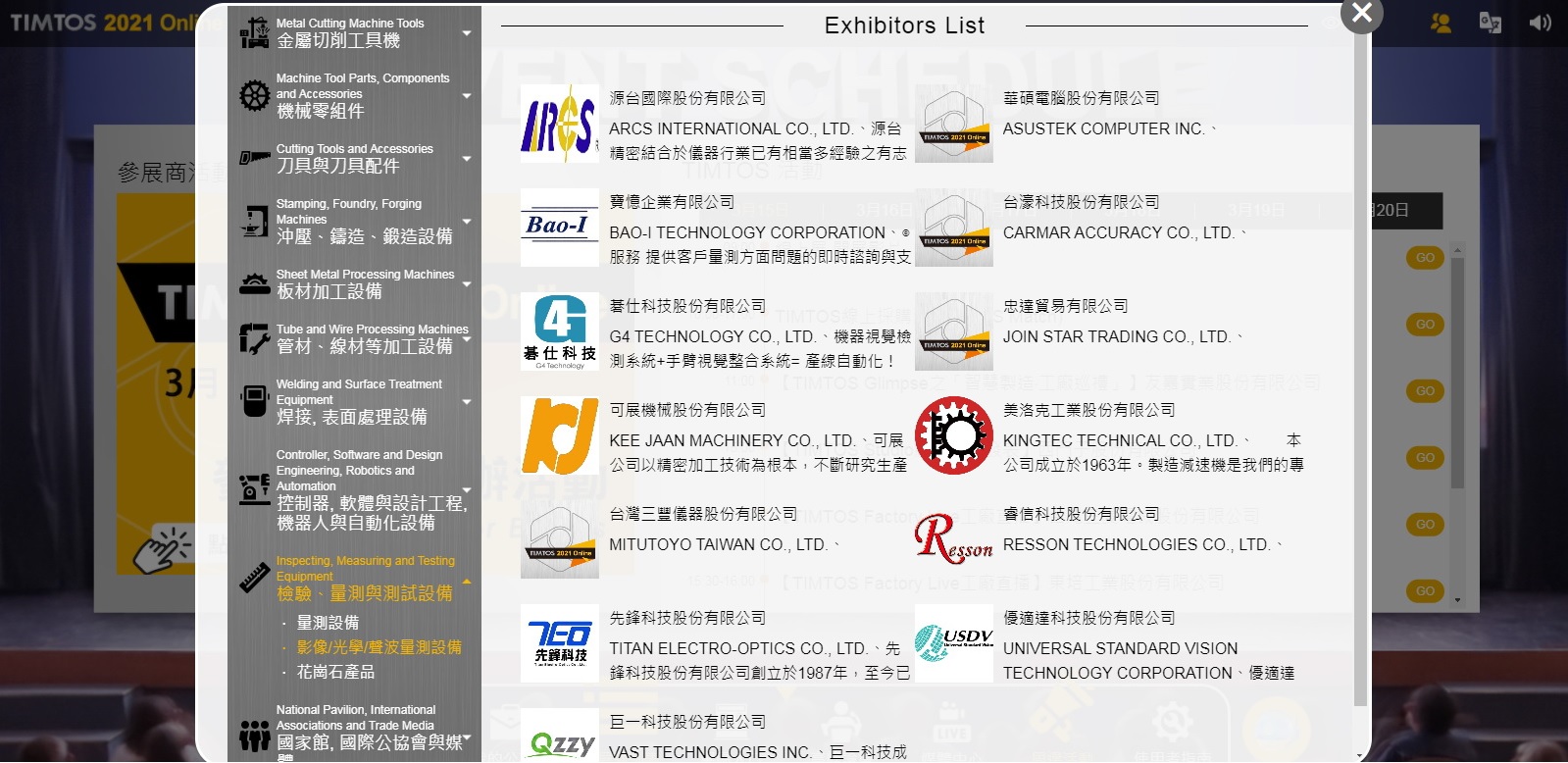The width and height of the screenshot is (1568, 763).
Task: Expand the Tube and Wire Processing arrow
Action: point(467,339)
